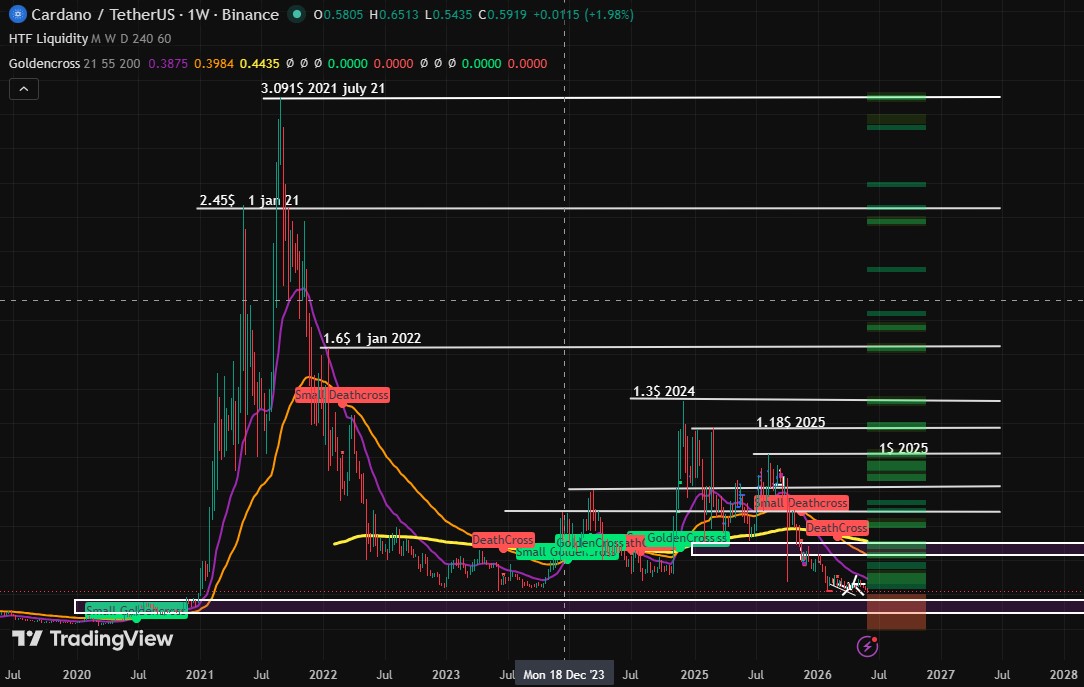Open the TradingView logo link
This screenshot has width=1084, height=687.
93,639
